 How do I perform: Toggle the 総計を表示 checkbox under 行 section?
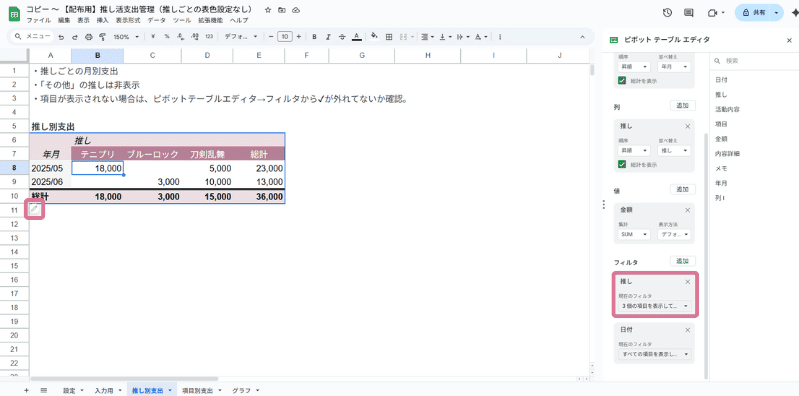coord(622,80)
